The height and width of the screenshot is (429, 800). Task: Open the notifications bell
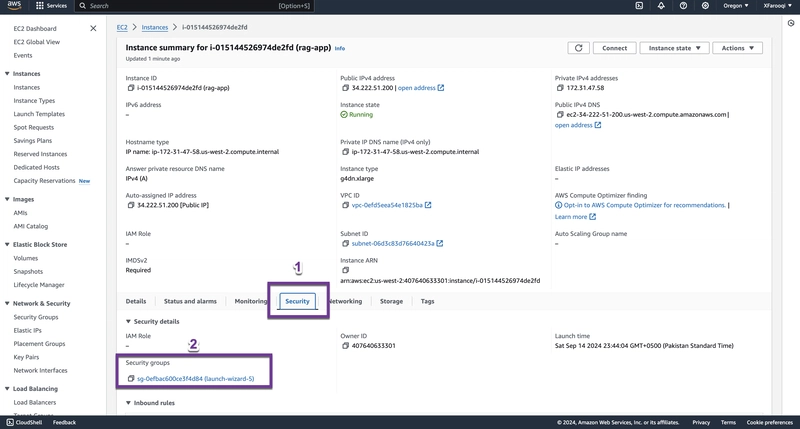[661, 6]
